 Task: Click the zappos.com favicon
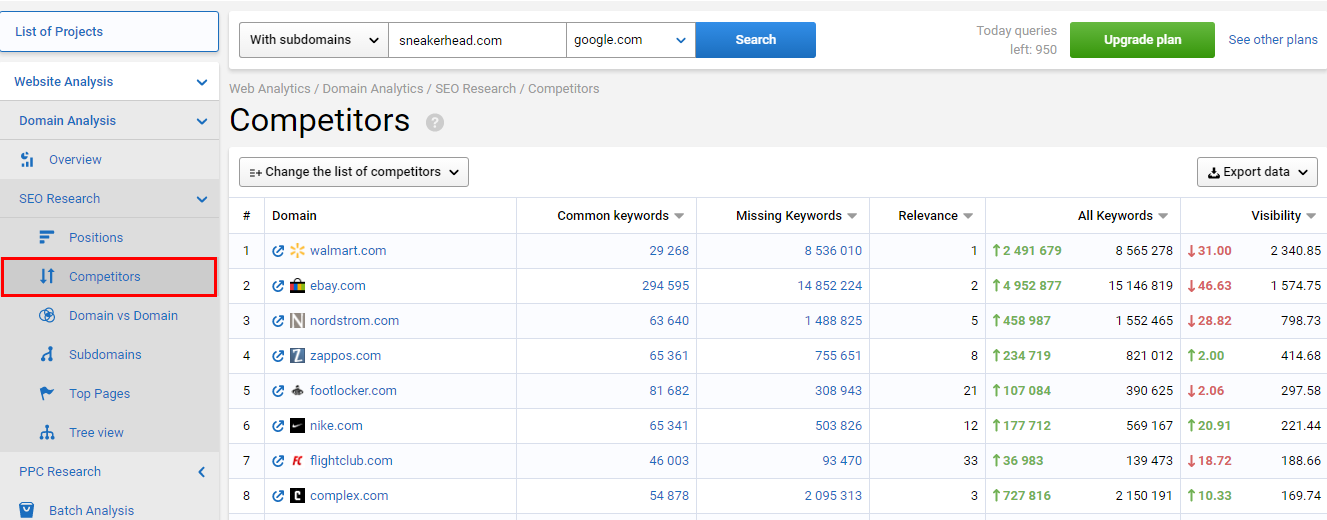point(297,356)
